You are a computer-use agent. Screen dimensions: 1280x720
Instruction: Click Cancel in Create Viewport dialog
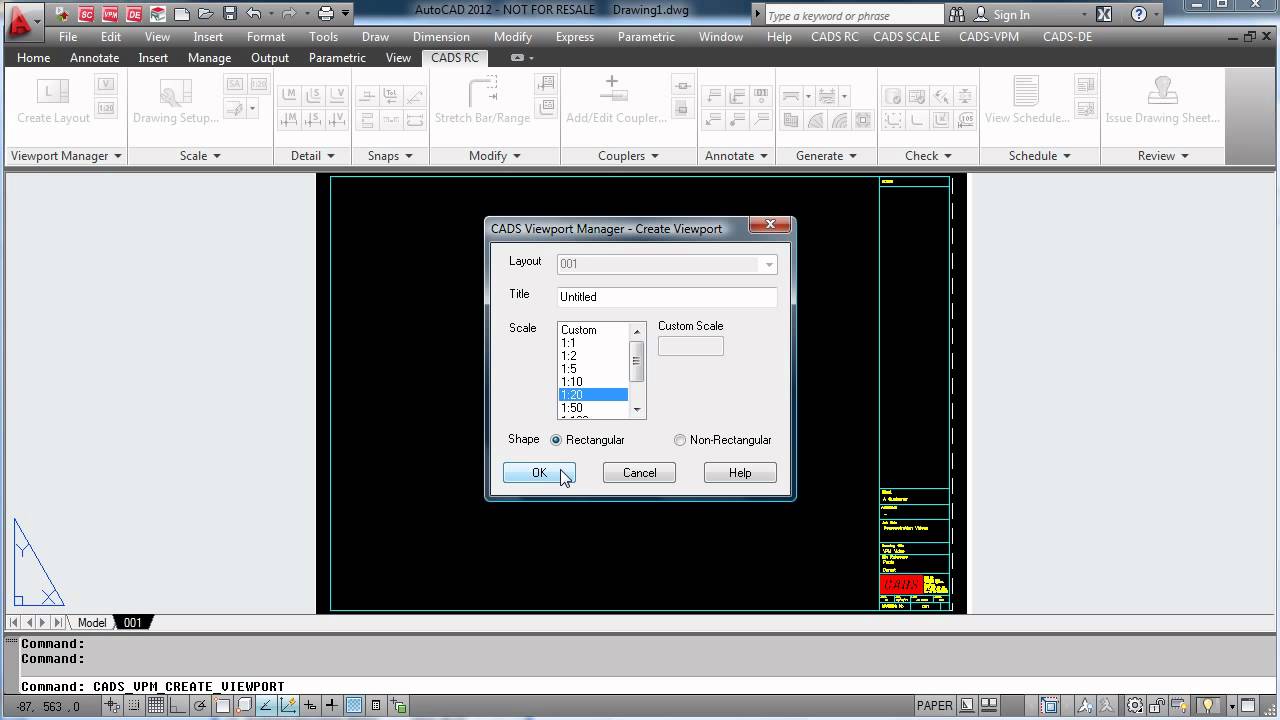pyautogui.click(x=639, y=473)
